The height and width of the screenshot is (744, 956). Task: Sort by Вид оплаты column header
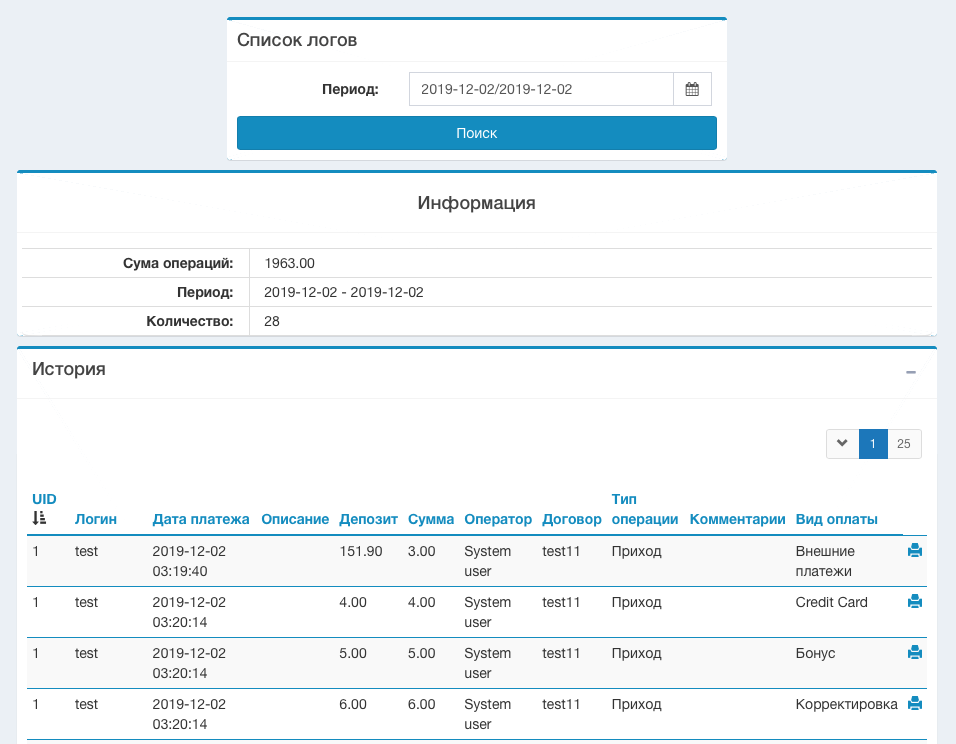point(837,519)
